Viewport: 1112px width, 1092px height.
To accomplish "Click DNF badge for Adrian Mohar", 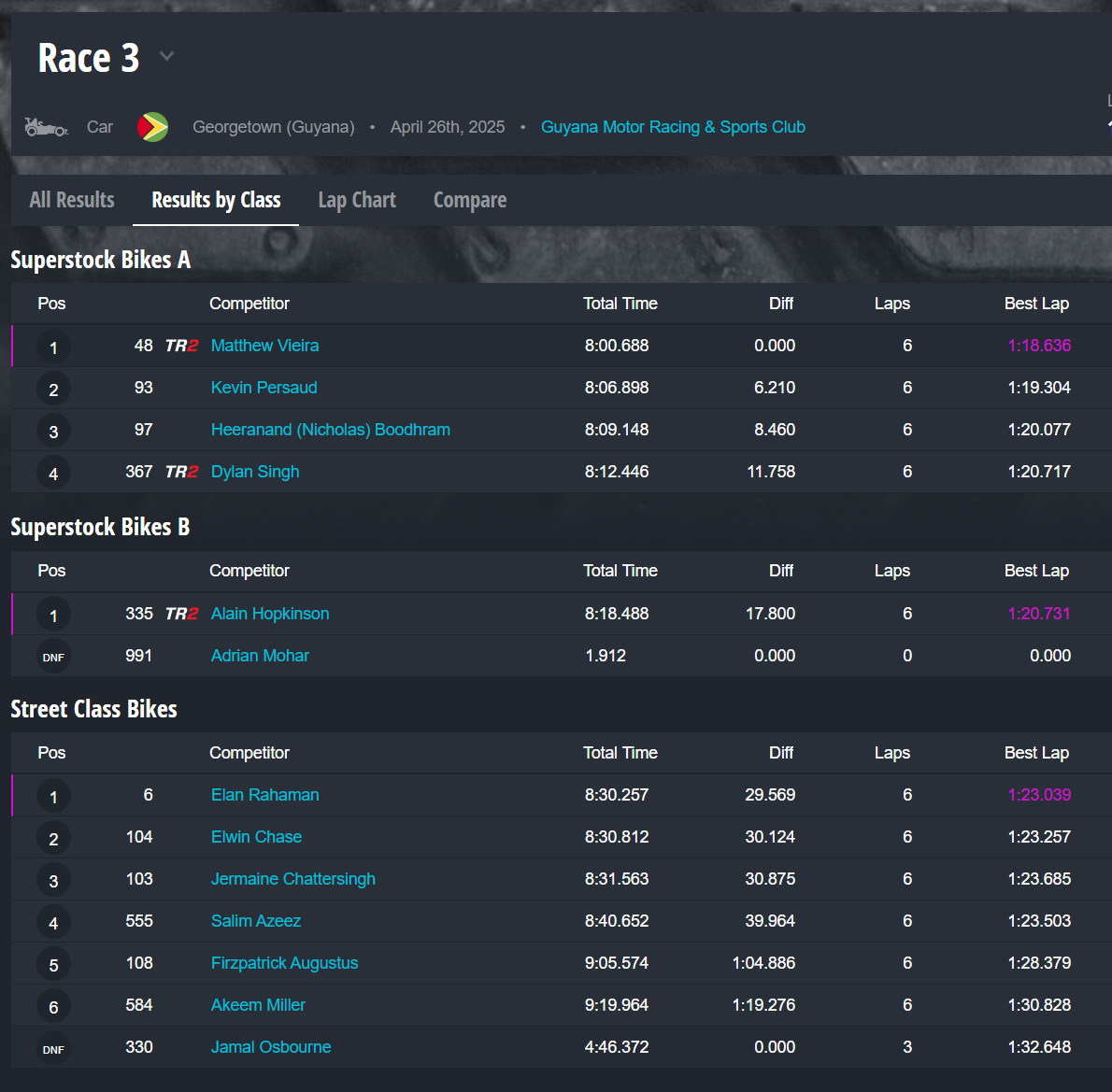I will [53, 657].
